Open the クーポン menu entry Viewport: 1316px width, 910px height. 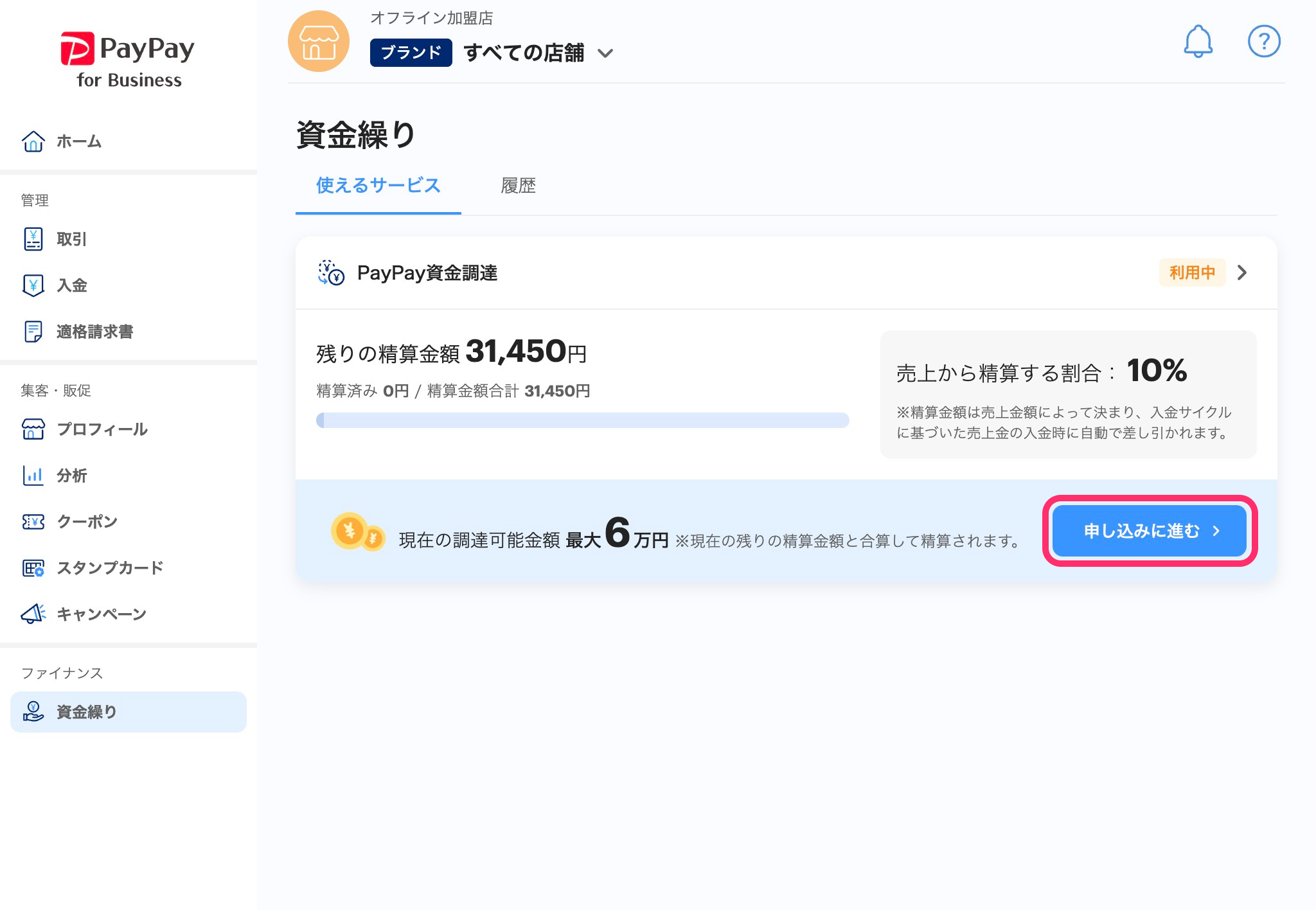point(129,522)
